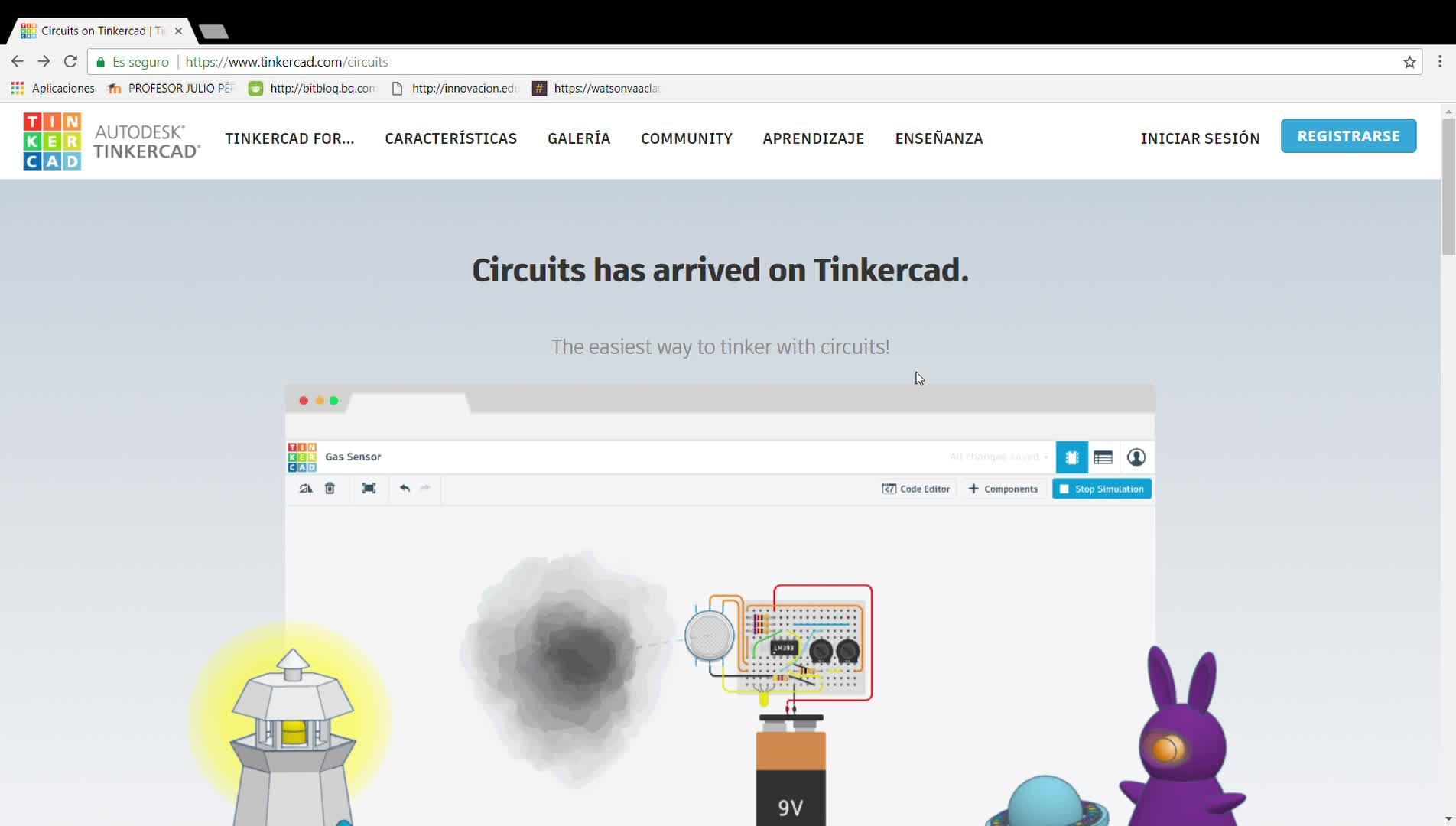Open the APRENDIZAJE menu

coord(814,138)
